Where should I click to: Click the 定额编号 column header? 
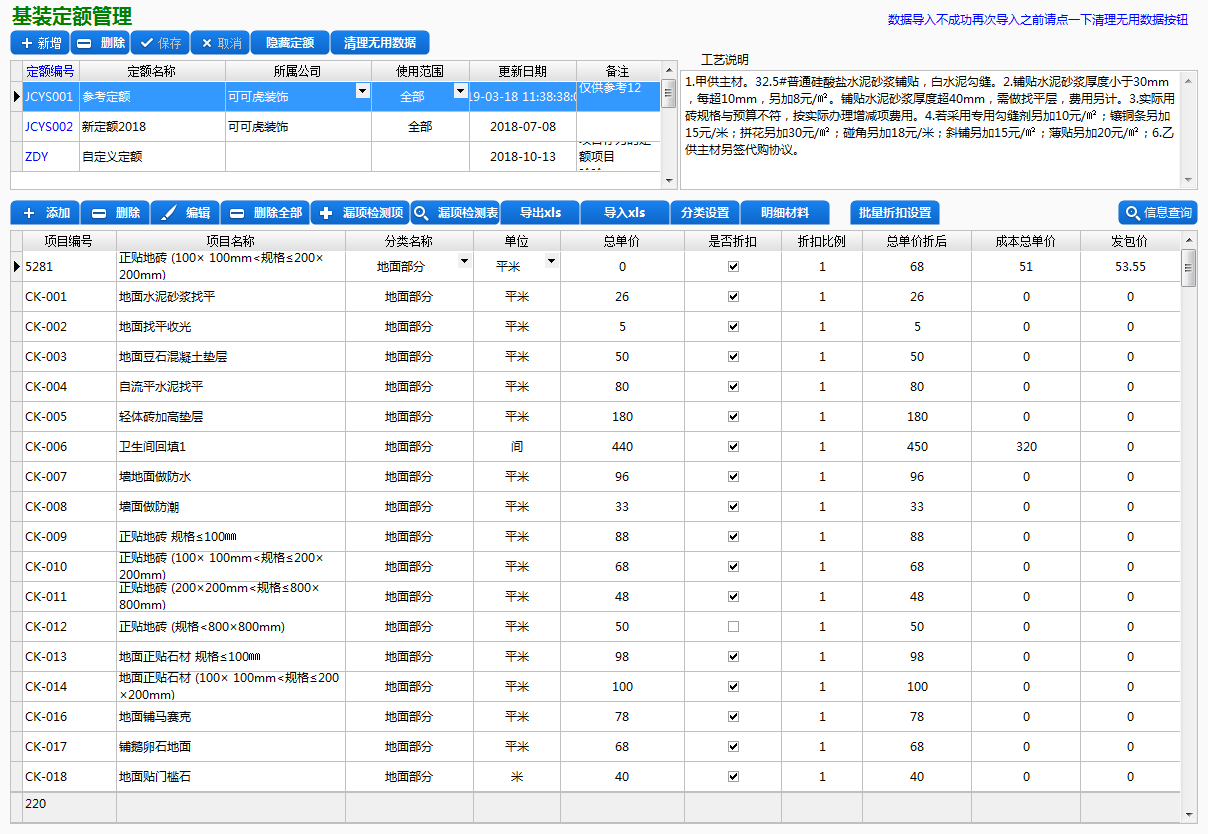pos(50,72)
